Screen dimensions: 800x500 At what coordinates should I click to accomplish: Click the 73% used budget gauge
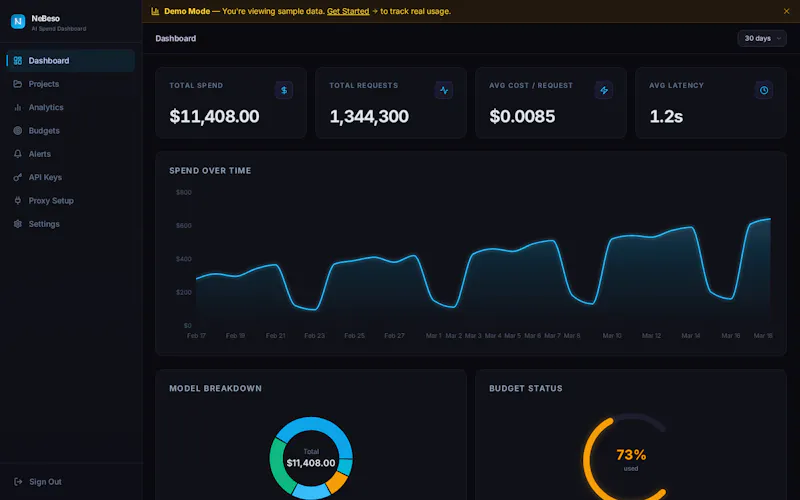(631, 458)
